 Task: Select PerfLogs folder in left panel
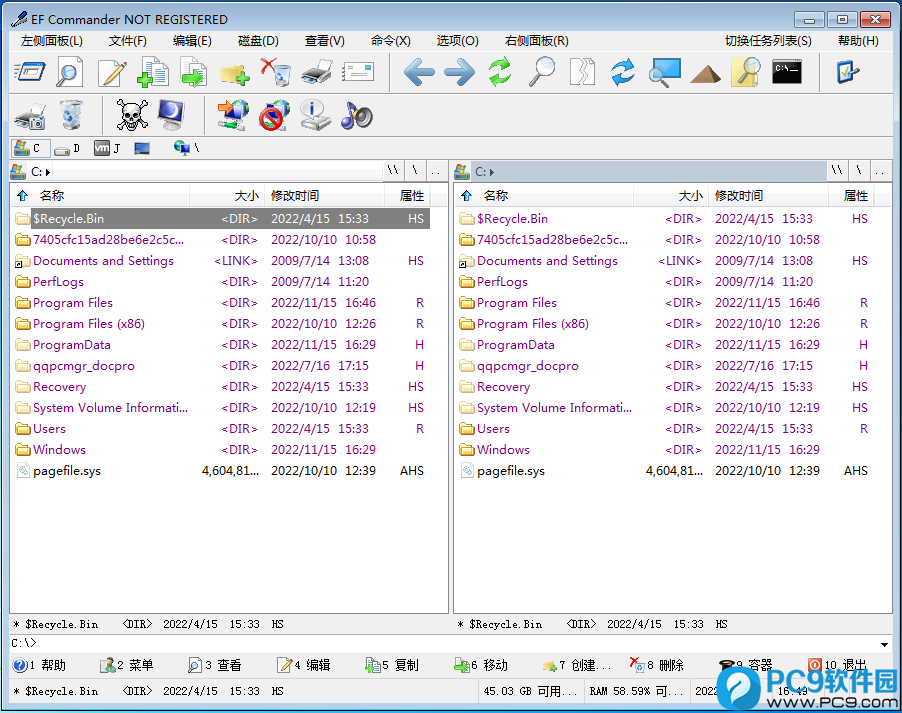[222, 282]
